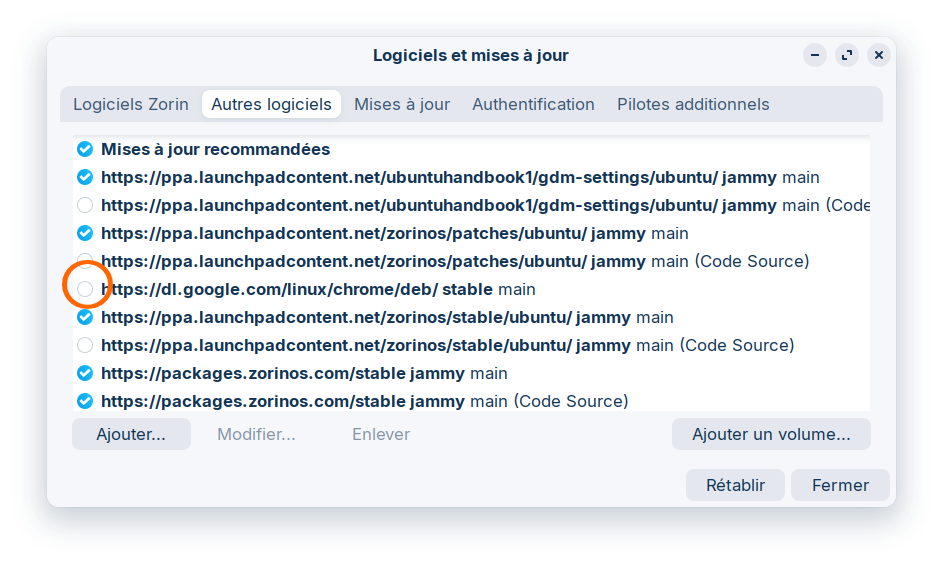This screenshot has width=943, height=564.
Task: Minimize the Logiciels et mises à jour window
Action: click(x=815, y=56)
